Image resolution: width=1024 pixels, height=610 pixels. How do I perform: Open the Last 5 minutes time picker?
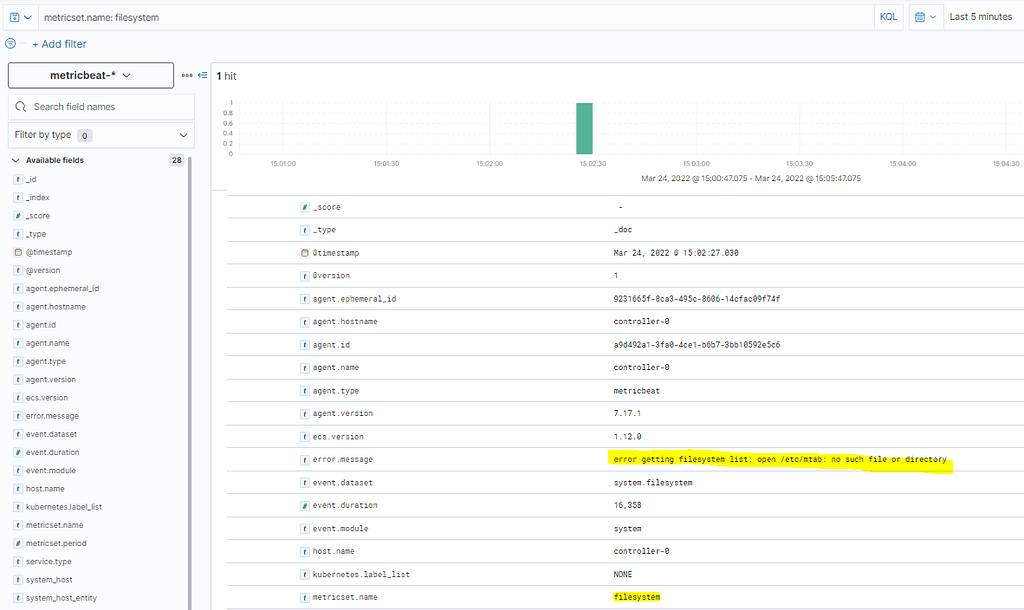pos(980,17)
